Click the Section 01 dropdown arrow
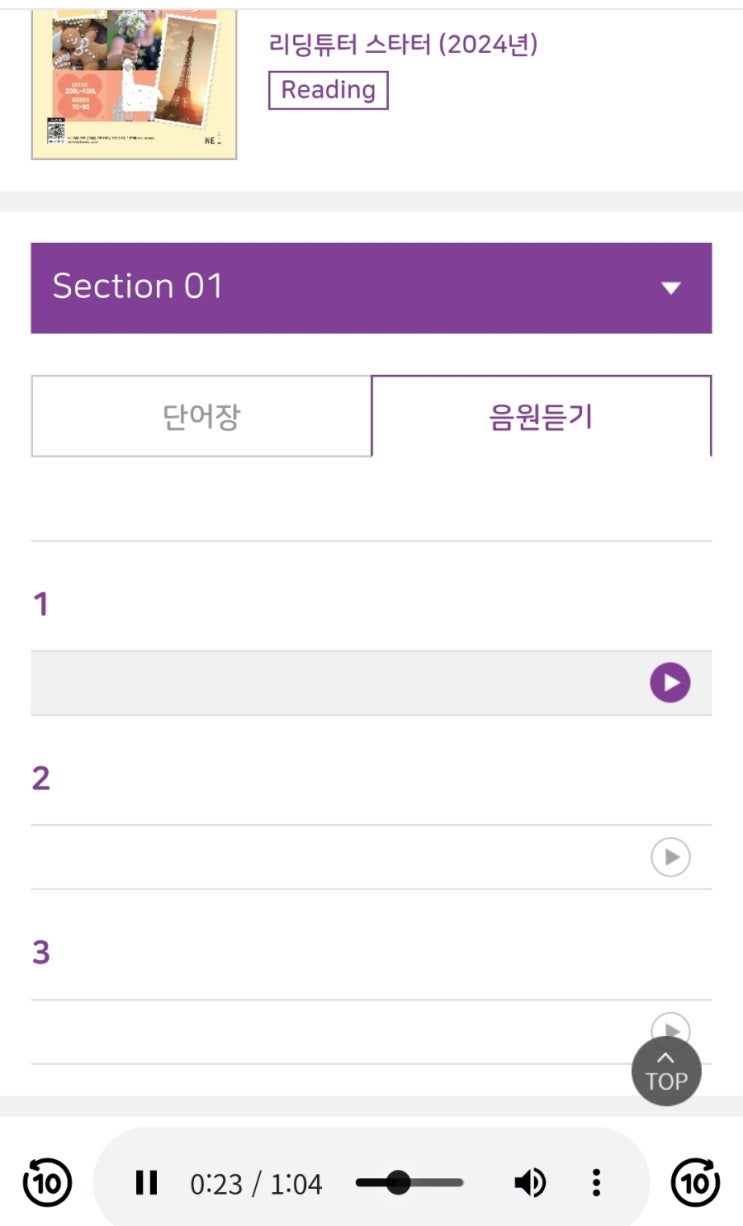Screen dimensions: 743x1226 pos(670,288)
